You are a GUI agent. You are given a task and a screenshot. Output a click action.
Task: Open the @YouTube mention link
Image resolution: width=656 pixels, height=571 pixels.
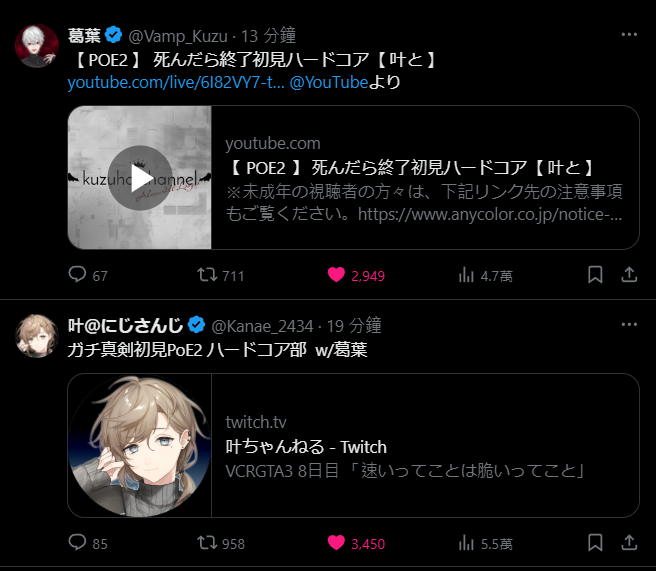pos(329,82)
